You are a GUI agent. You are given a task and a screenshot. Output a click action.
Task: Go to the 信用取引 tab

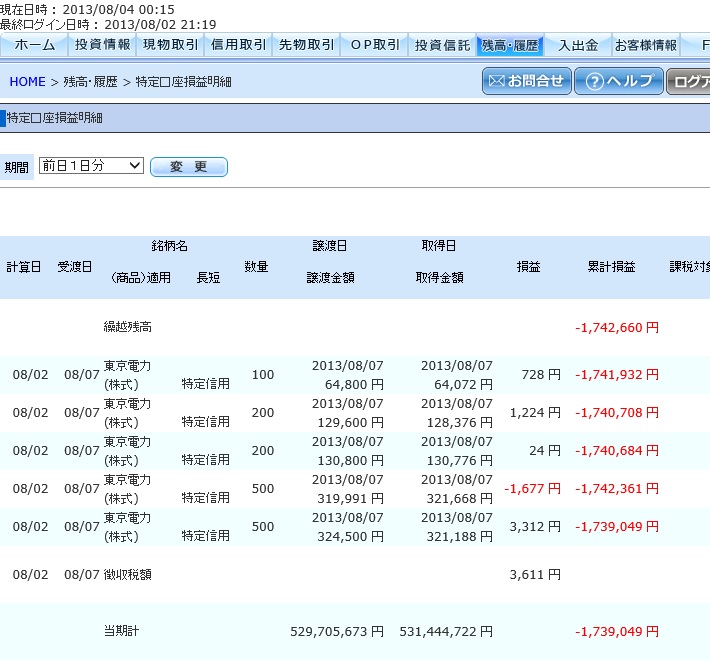(238, 45)
